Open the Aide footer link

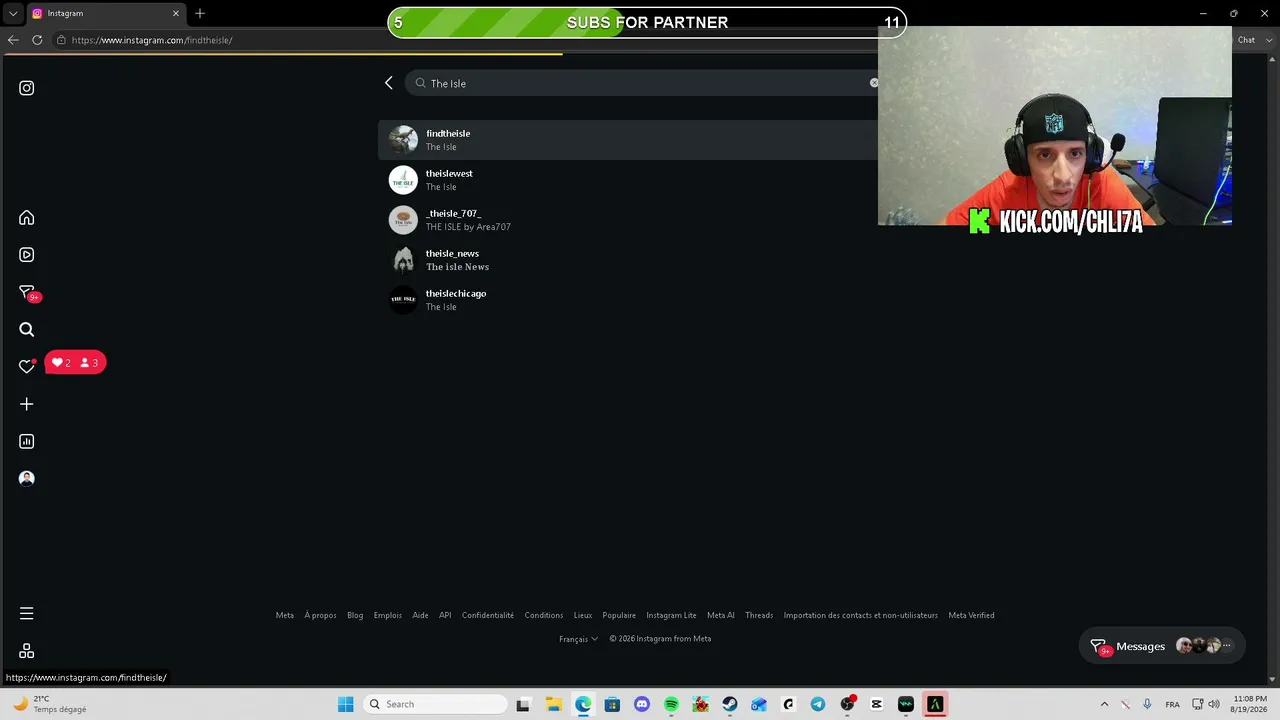point(420,616)
